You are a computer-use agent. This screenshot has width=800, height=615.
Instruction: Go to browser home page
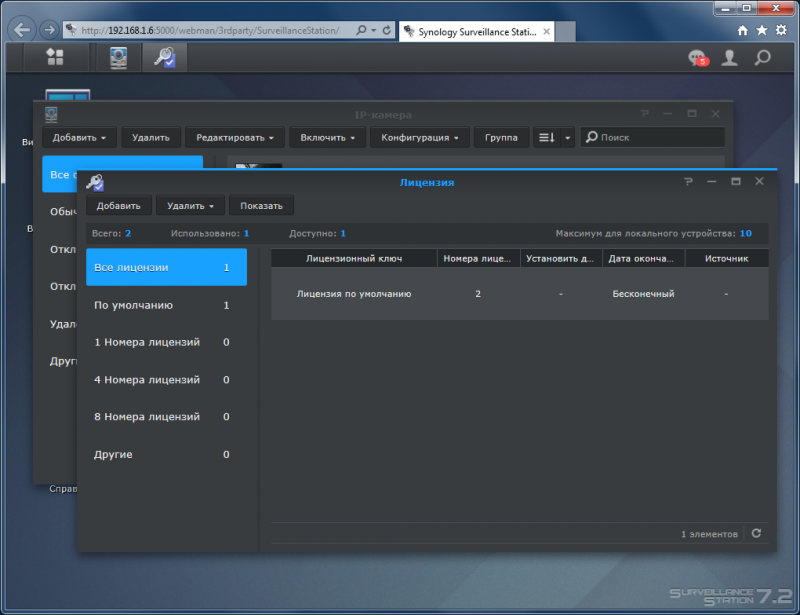(x=742, y=31)
